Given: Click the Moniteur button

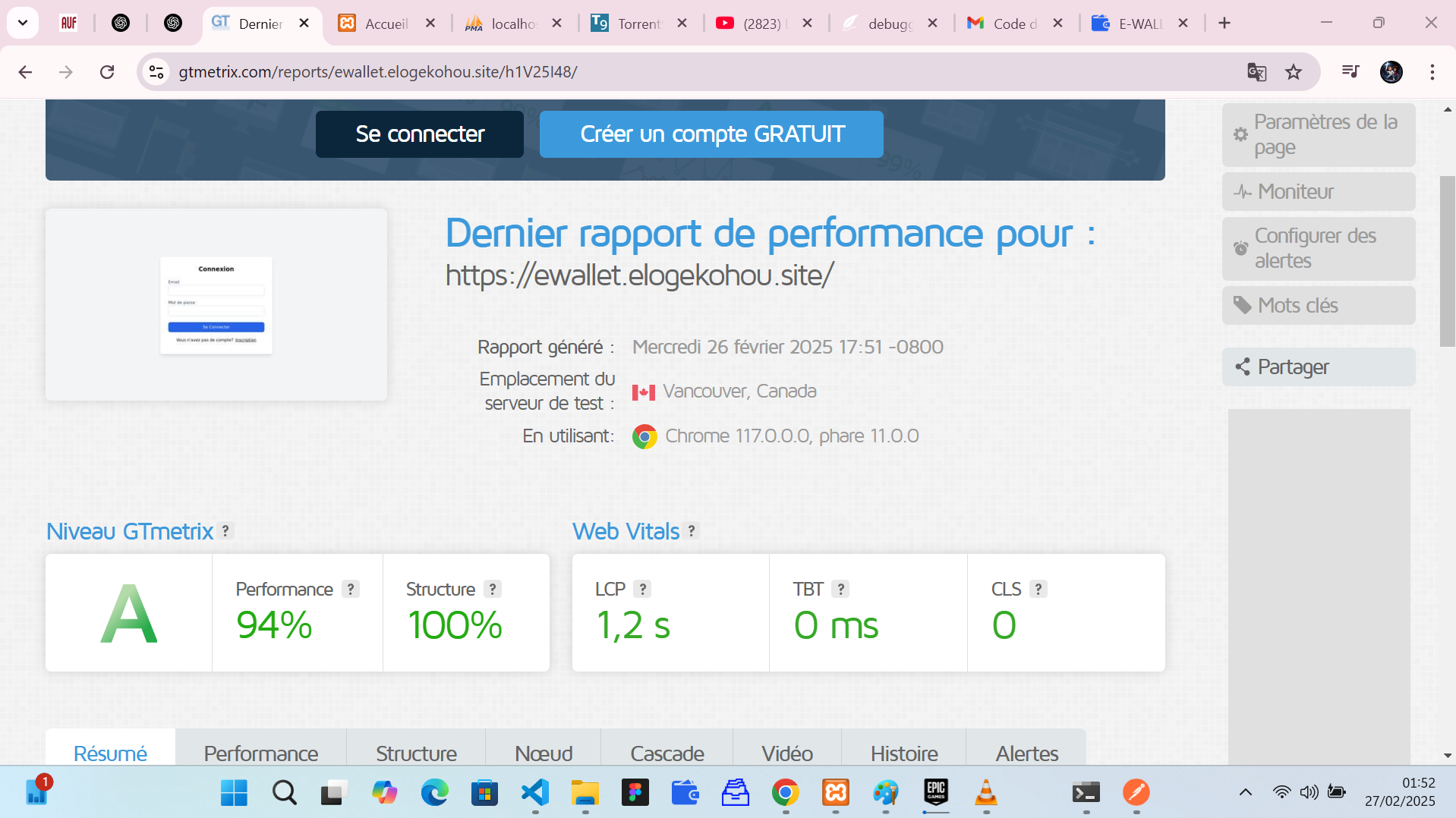Looking at the screenshot, I should click(x=1319, y=192).
